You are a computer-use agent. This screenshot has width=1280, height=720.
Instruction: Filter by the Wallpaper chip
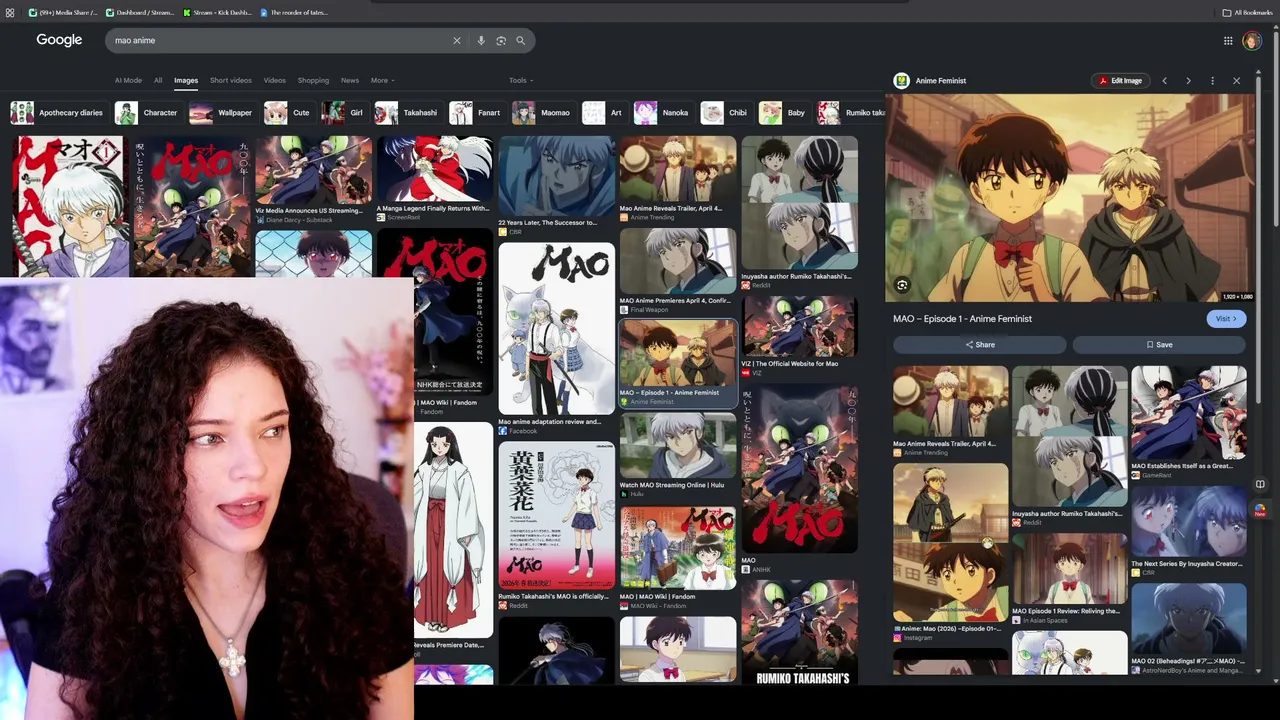click(221, 113)
